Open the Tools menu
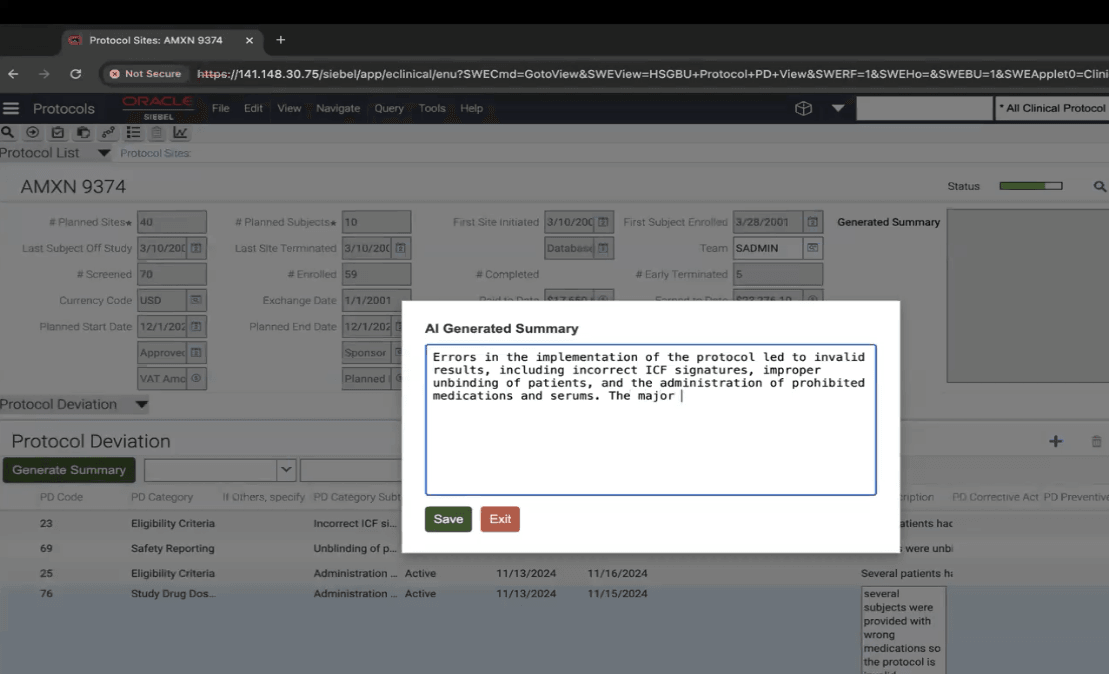 [431, 108]
